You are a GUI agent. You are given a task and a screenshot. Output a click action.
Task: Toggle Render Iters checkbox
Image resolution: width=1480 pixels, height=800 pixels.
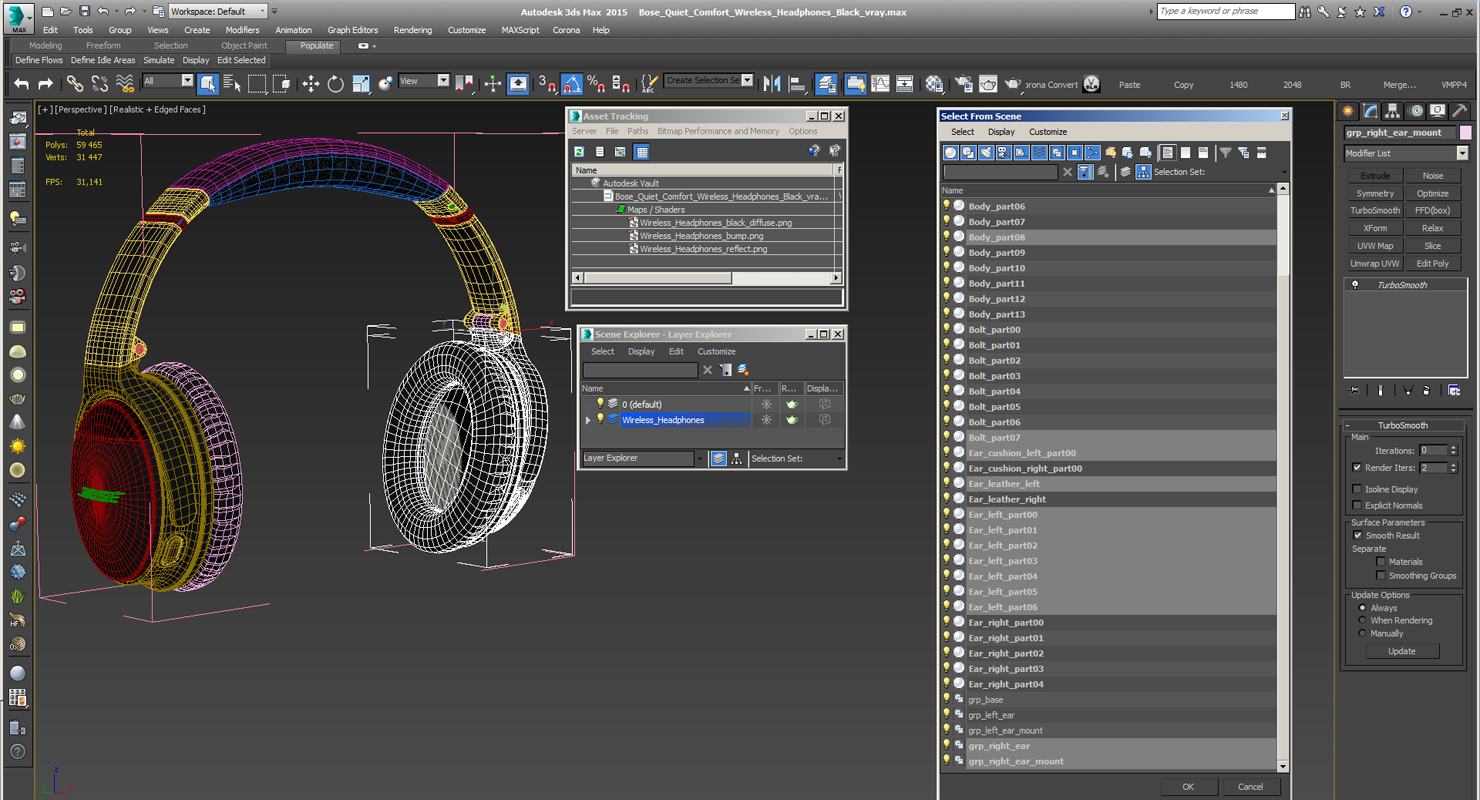tap(1357, 467)
